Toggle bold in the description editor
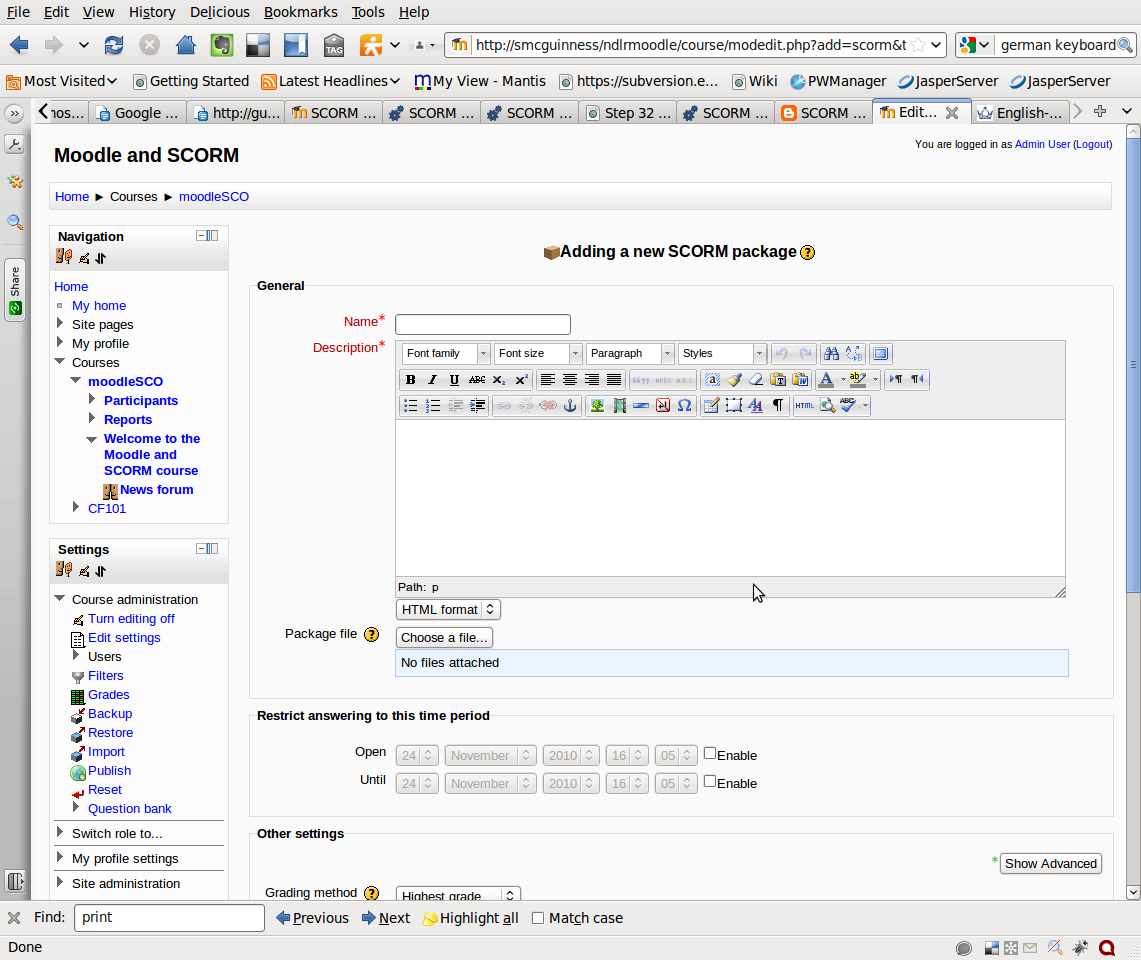The image size is (1141, 960). (x=410, y=379)
